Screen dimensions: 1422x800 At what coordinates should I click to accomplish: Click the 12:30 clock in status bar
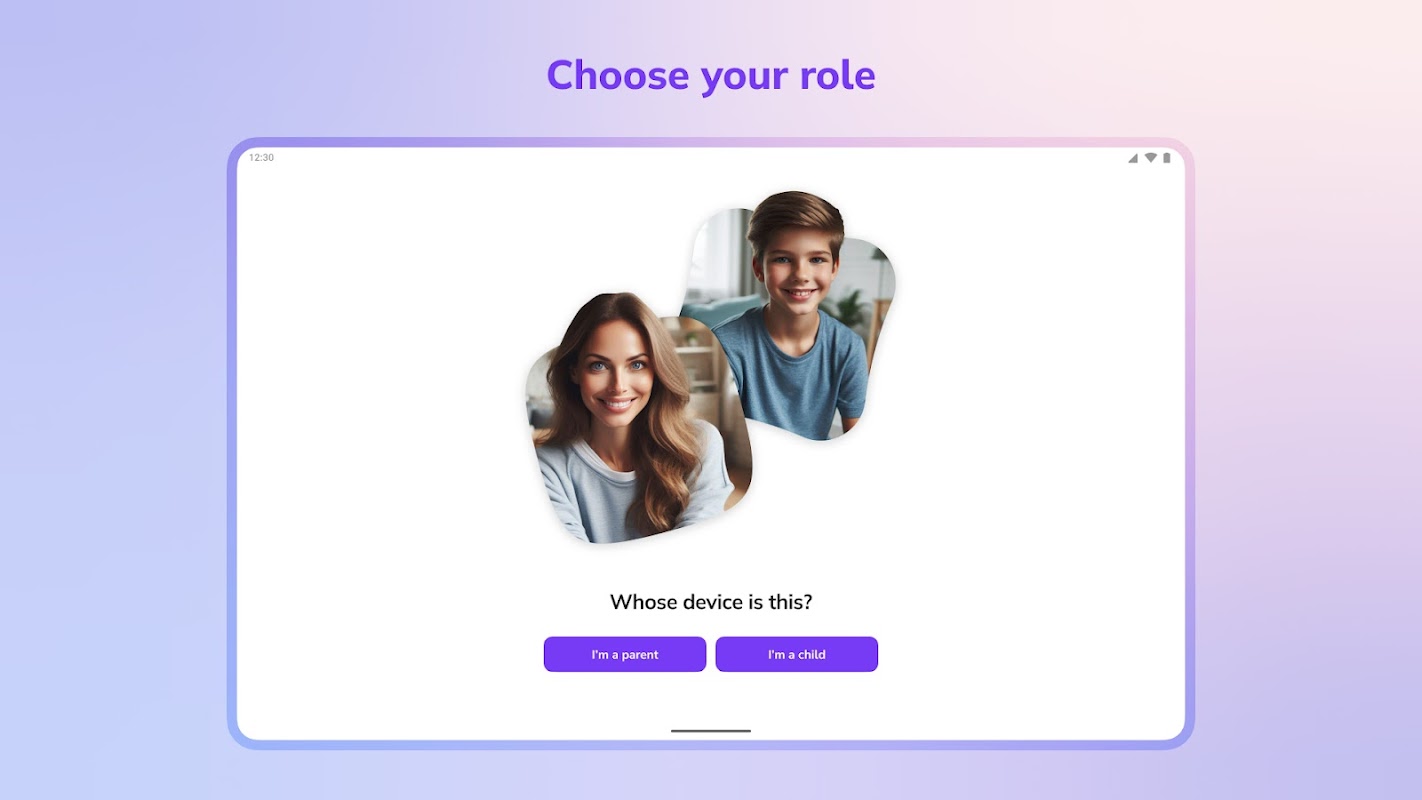[x=261, y=158]
